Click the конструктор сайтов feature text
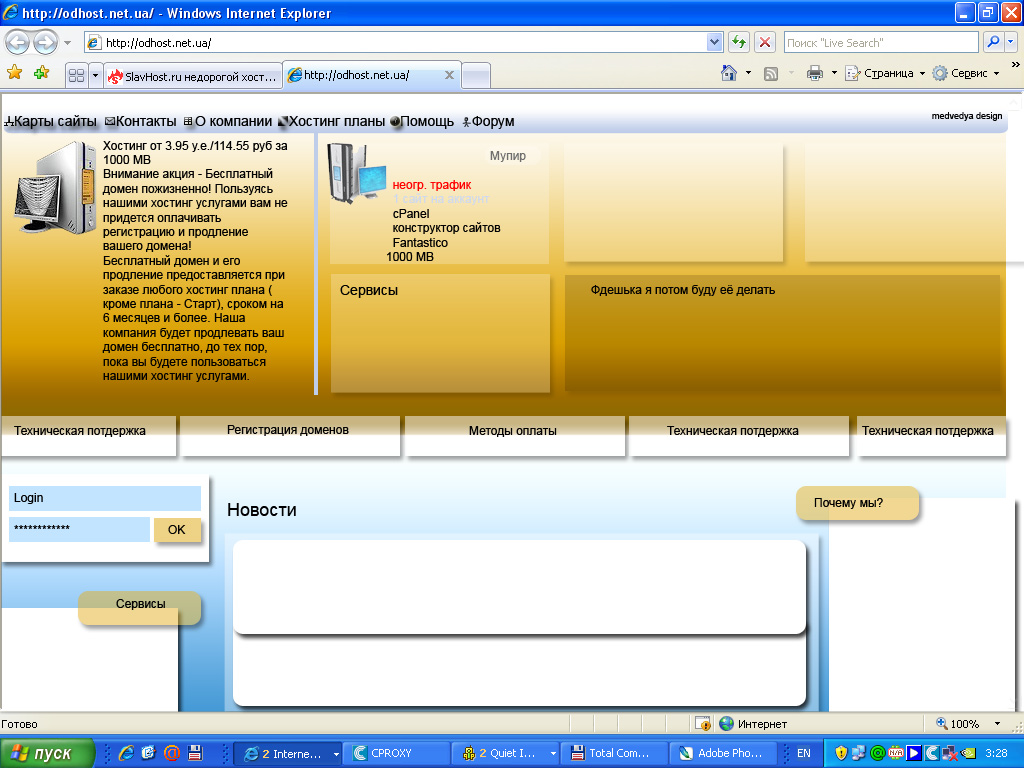Viewport: 1024px width, 768px height. (446, 228)
